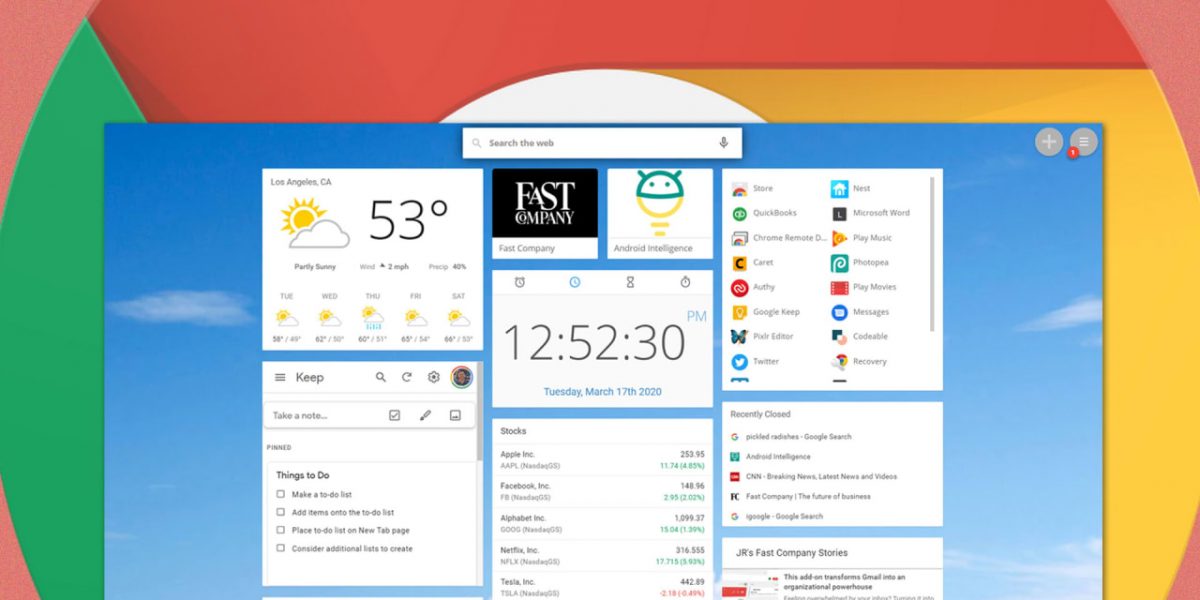Viewport: 1200px width, 600px height.
Task: Click the plus button to add a widget
Action: point(1048,141)
